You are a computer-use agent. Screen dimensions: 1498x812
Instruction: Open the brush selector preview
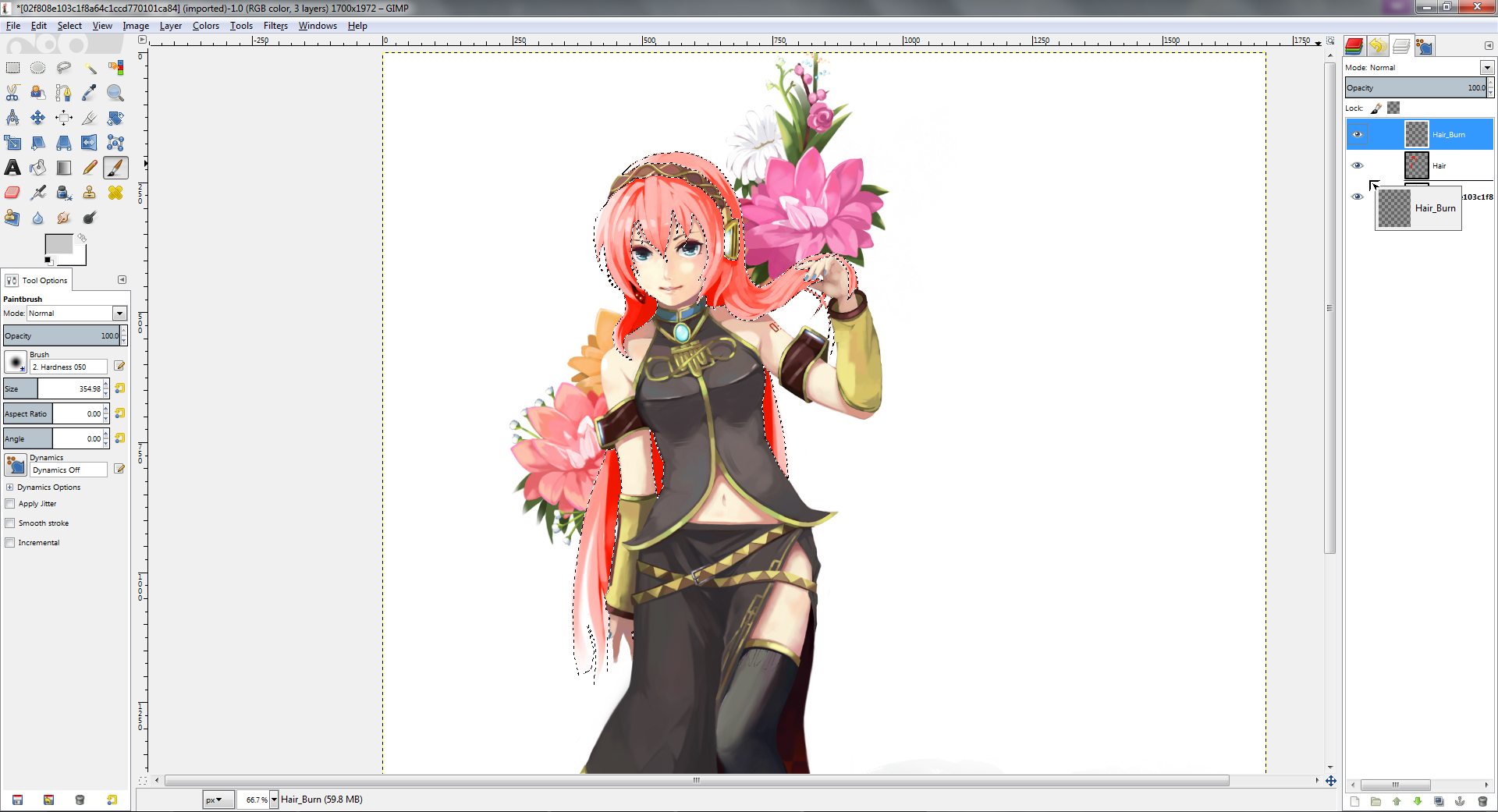[16, 362]
